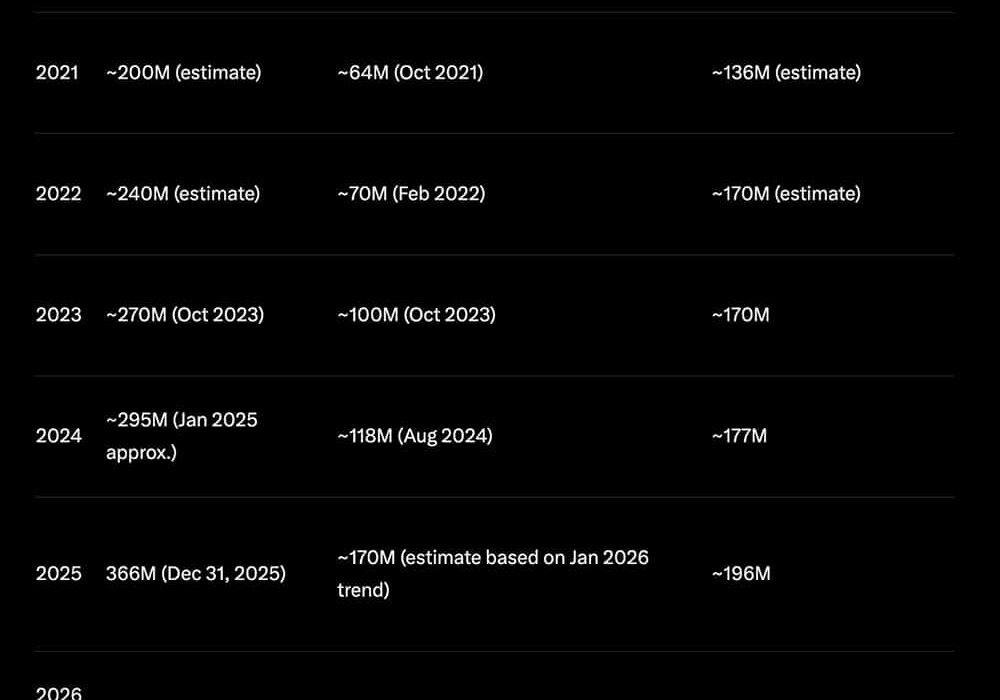This screenshot has height=700, width=1000.
Task: Select the ~196M cell
Action: coord(741,574)
